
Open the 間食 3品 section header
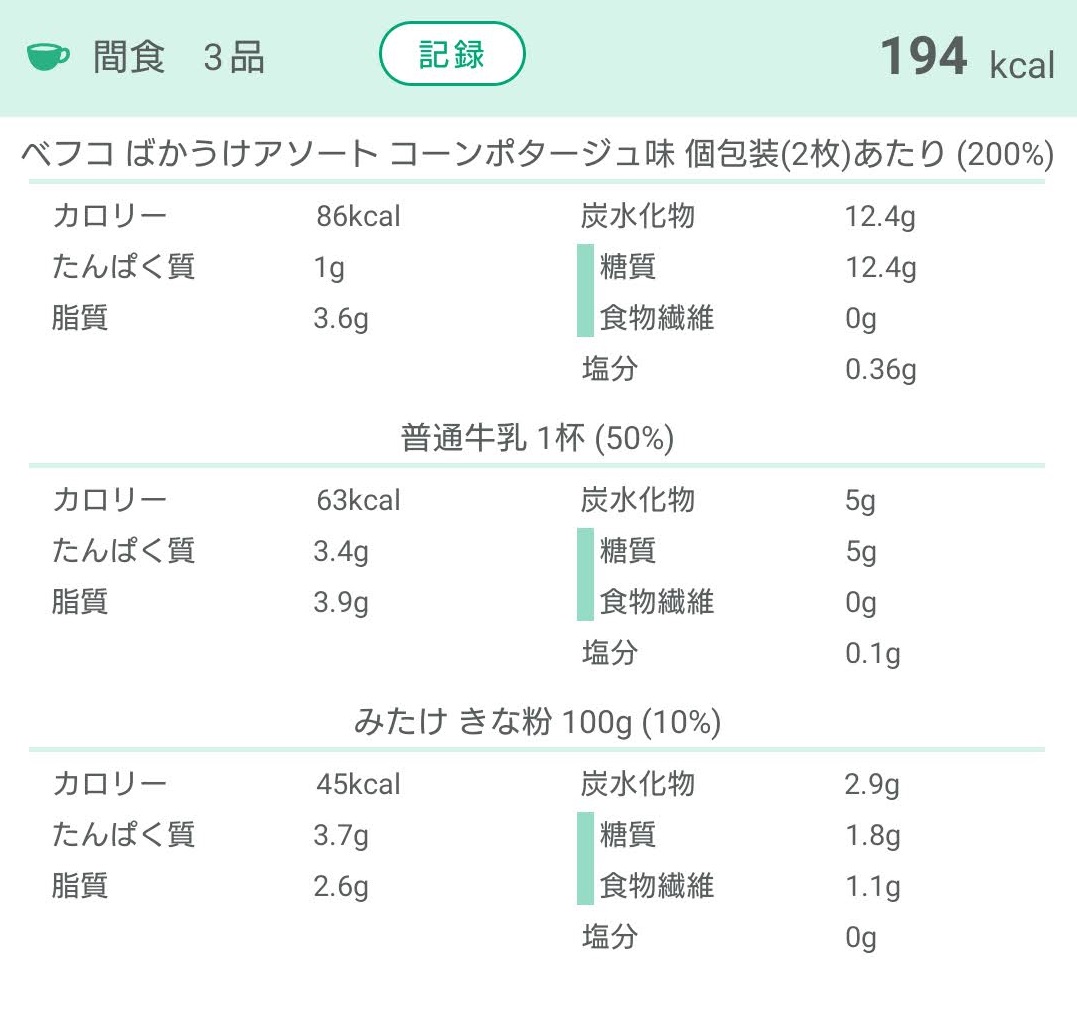click(x=178, y=56)
